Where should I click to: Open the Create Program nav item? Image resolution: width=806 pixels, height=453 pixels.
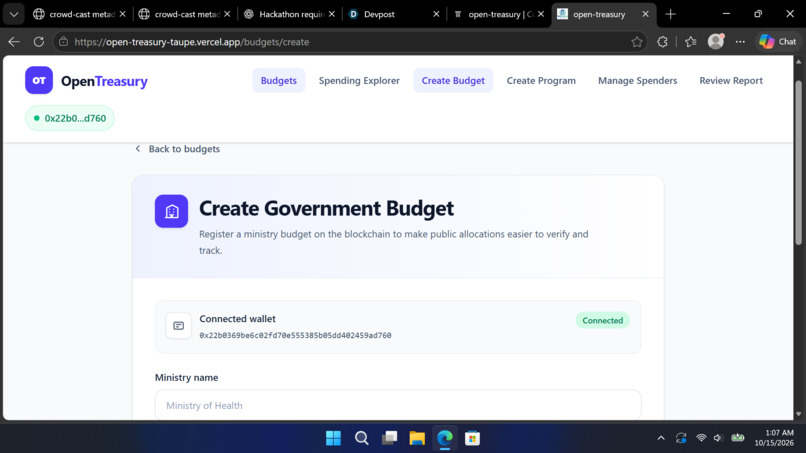point(541,80)
